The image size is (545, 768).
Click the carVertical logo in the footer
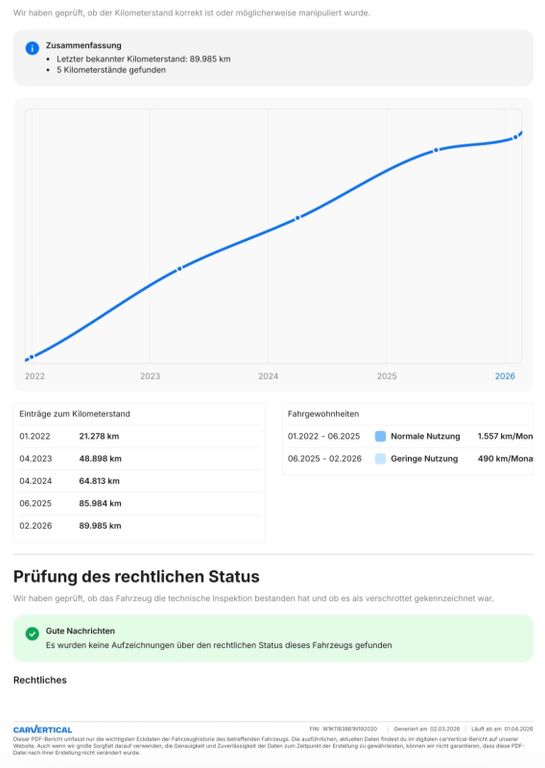[x=43, y=730]
